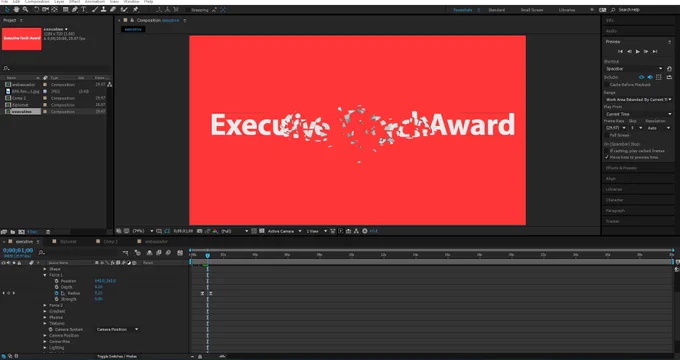Toggle 'If caching, play cached frames' checkbox
The image size is (680, 360).
pos(607,151)
